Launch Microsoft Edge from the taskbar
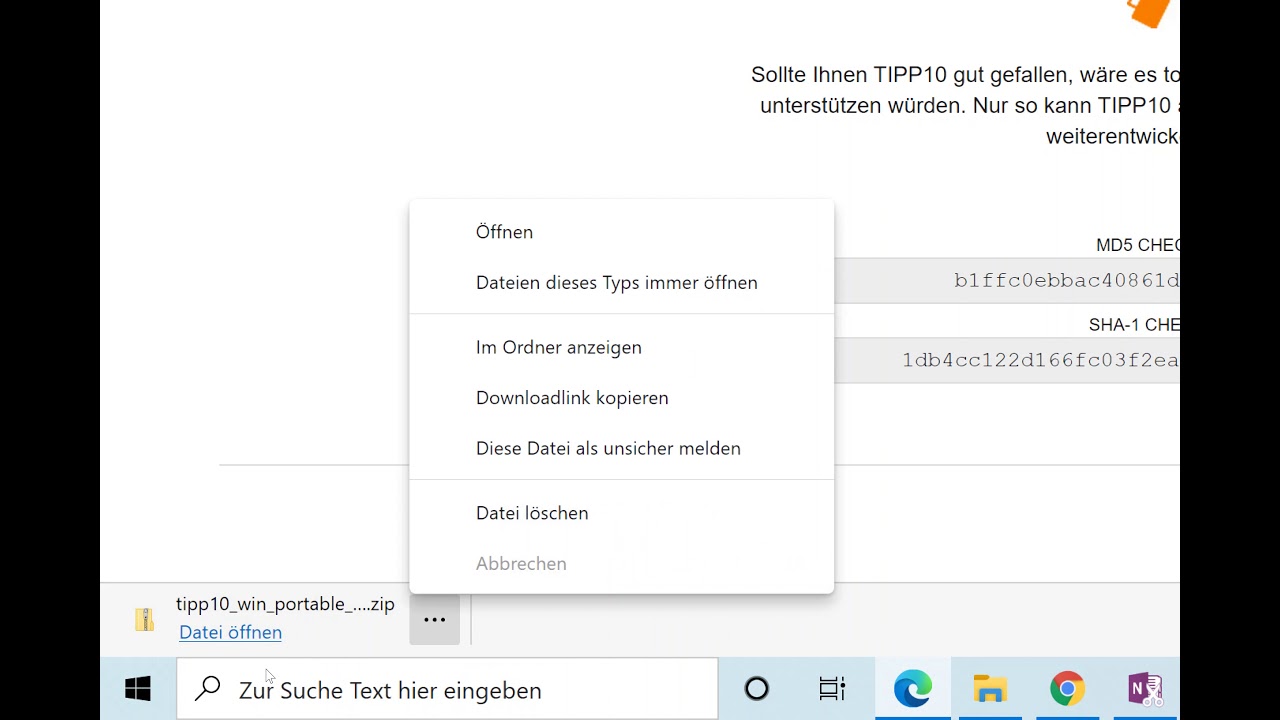Screen dimensions: 1280x720 coord(912,689)
